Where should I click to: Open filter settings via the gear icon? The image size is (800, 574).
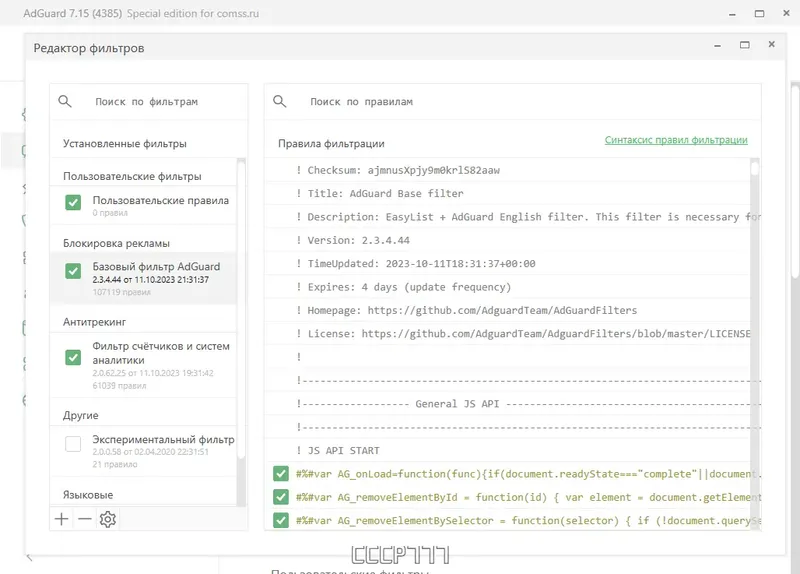(x=108, y=519)
